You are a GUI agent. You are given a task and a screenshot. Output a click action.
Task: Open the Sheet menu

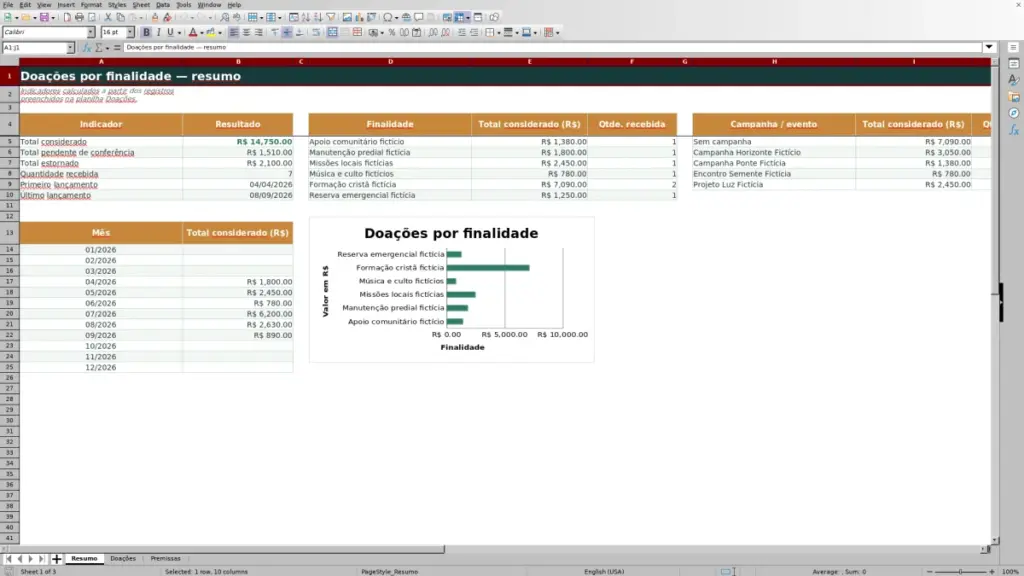click(141, 5)
